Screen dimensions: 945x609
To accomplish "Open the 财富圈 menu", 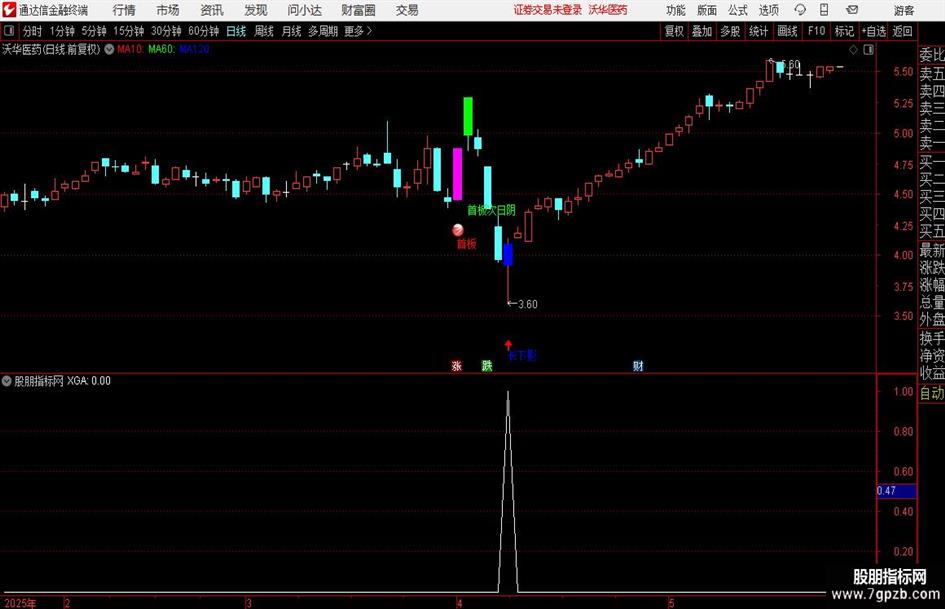I will (x=358, y=10).
